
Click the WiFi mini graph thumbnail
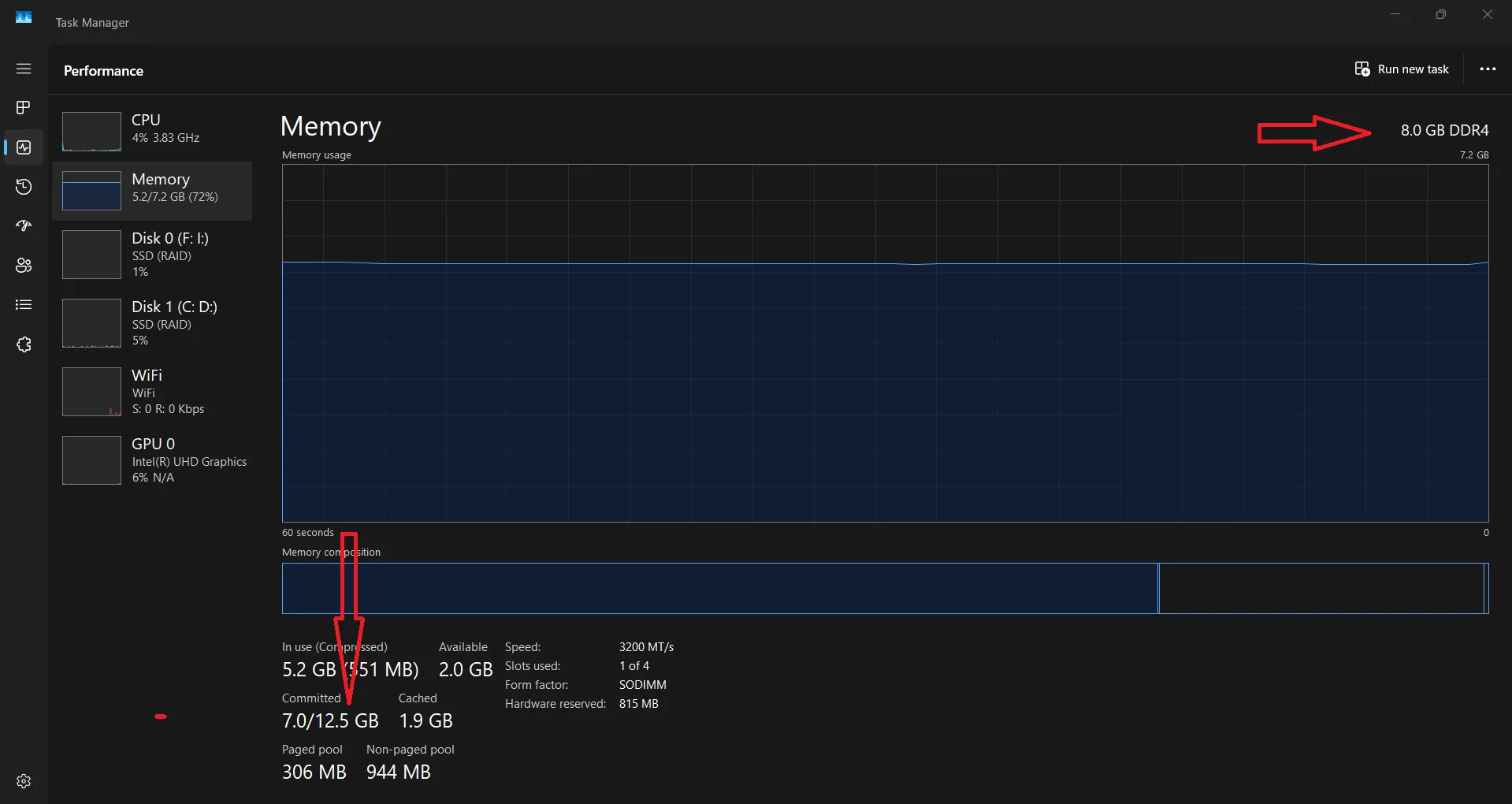(91, 392)
